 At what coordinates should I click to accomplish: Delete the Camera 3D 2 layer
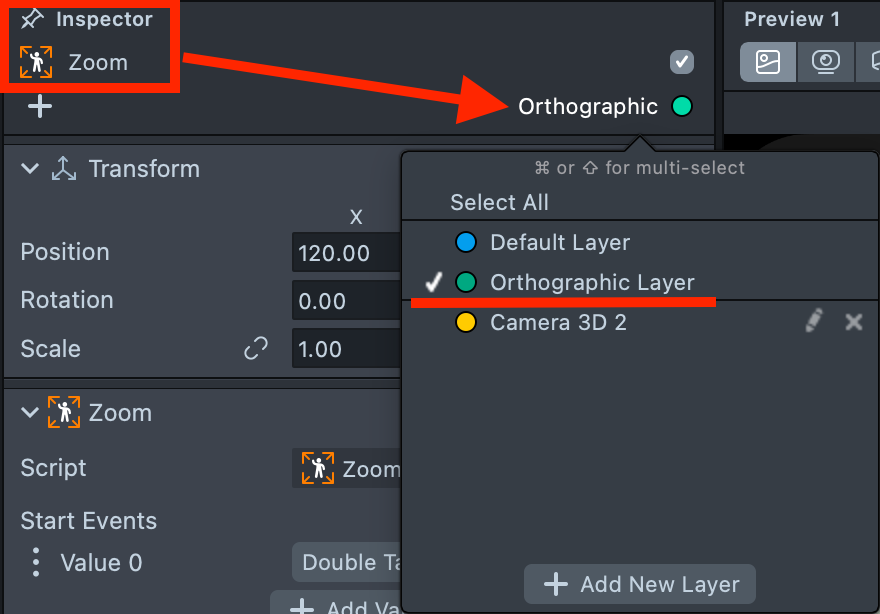pyautogui.click(x=853, y=322)
